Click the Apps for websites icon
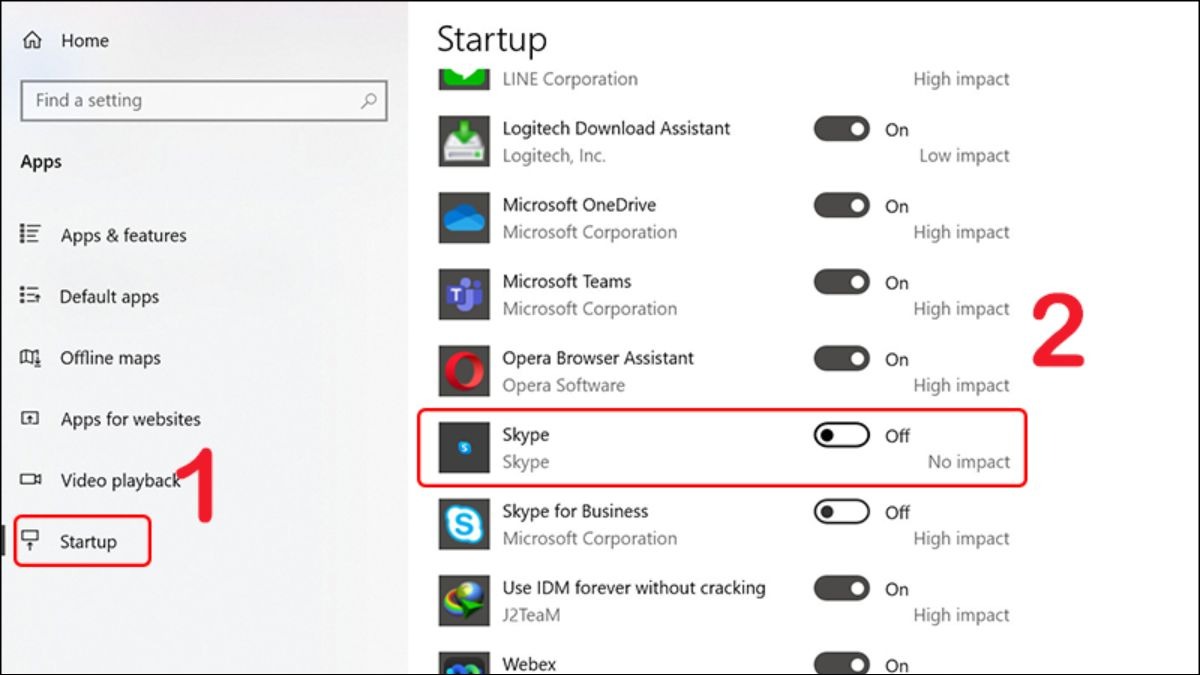 tap(30, 419)
